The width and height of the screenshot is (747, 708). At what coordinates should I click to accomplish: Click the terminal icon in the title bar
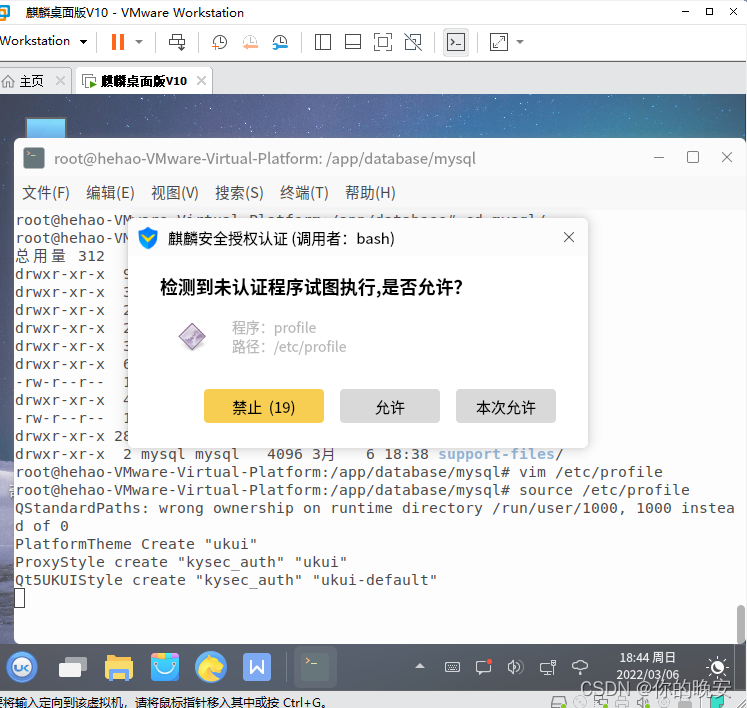(x=34, y=158)
